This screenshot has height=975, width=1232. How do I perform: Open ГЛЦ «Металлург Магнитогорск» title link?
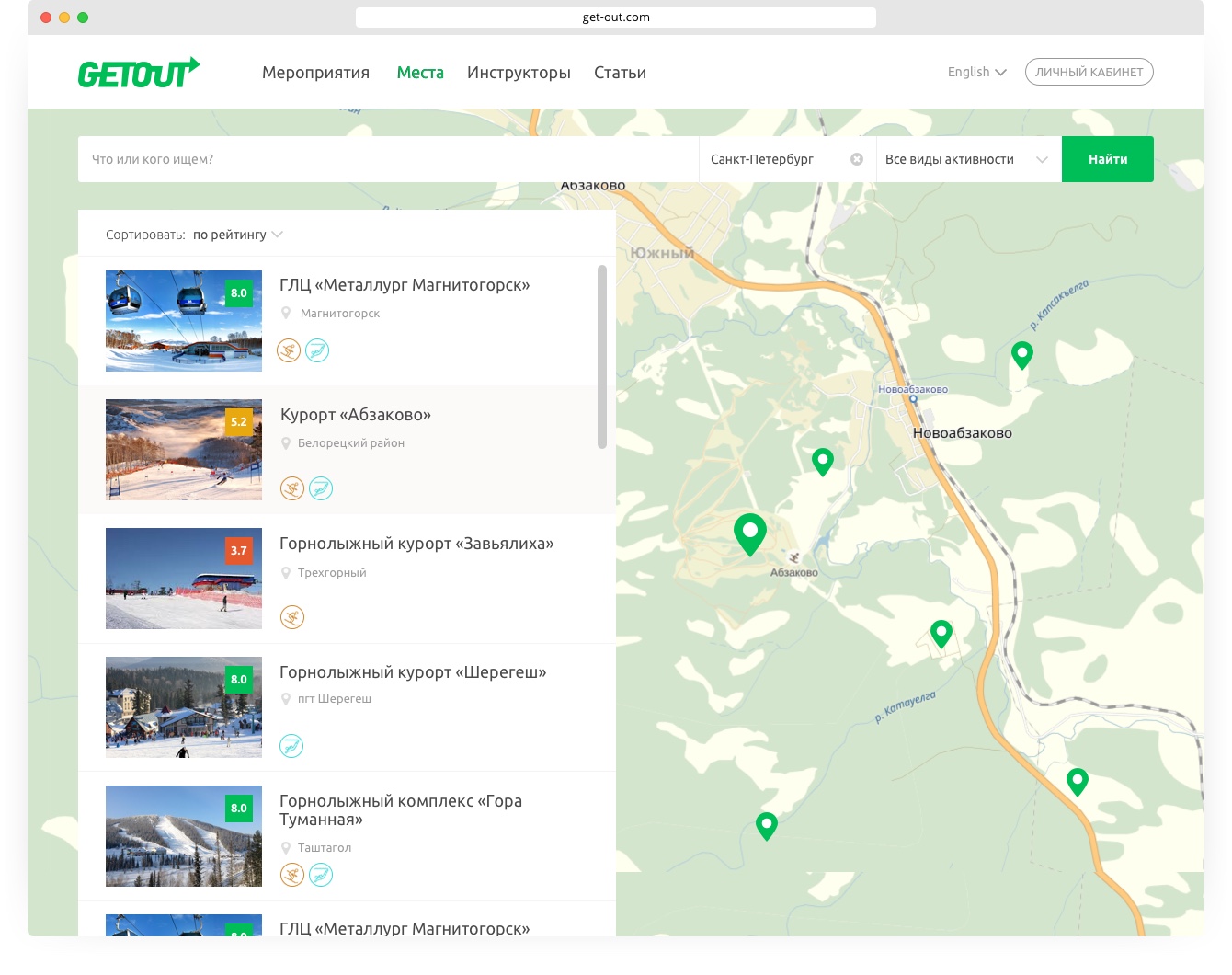(x=405, y=285)
